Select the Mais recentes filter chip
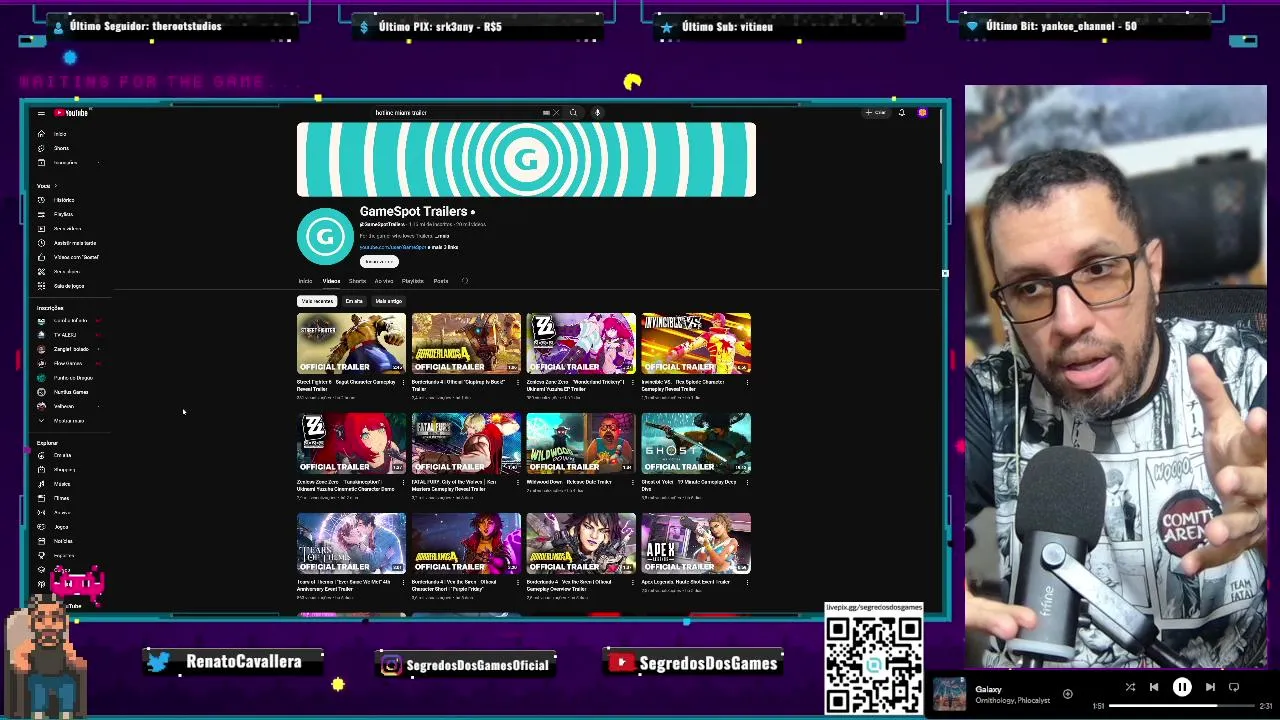Screen dimensions: 1280x720 (x=317, y=301)
